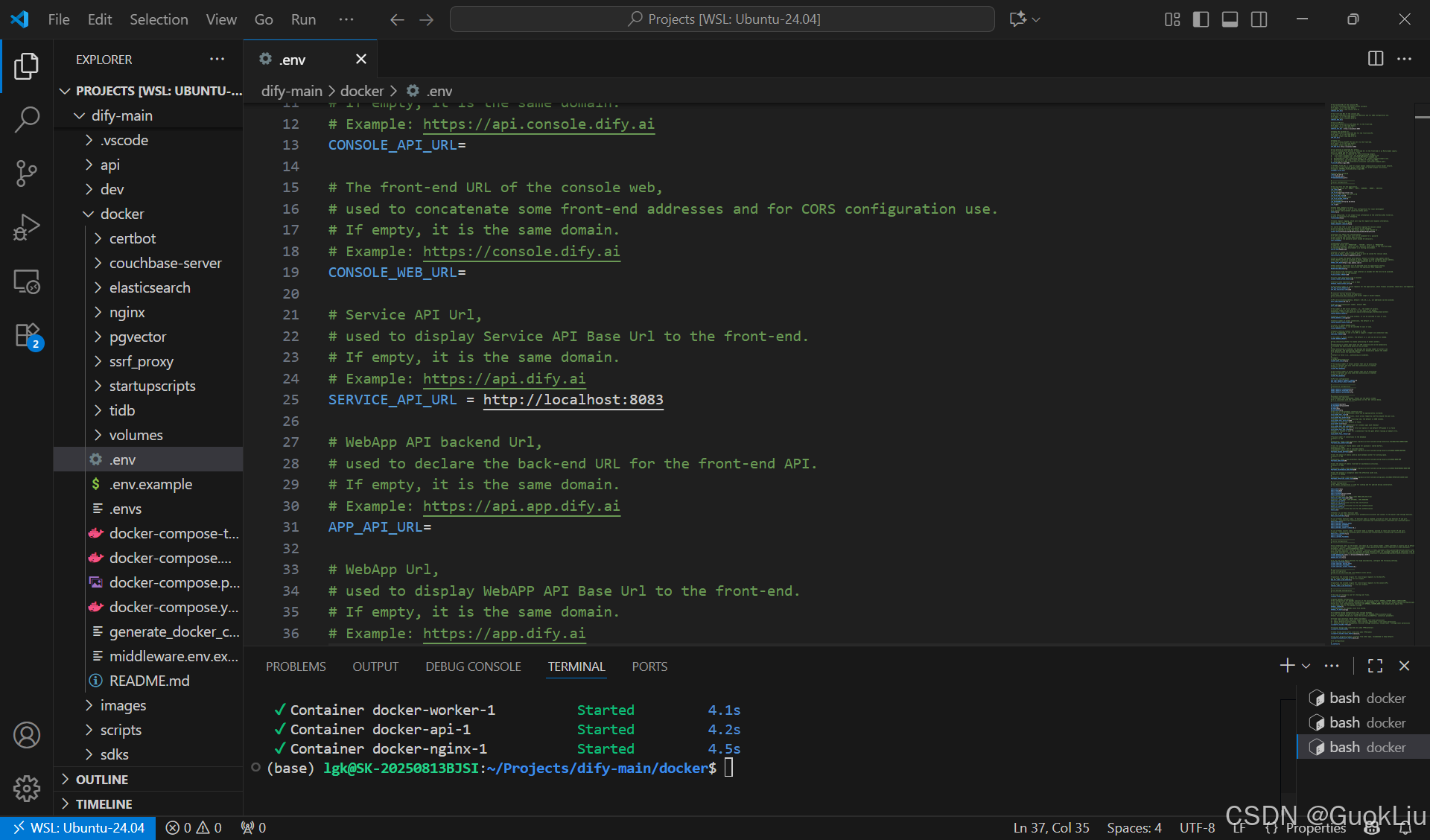Open the Extensions view

pyautogui.click(x=27, y=336)
